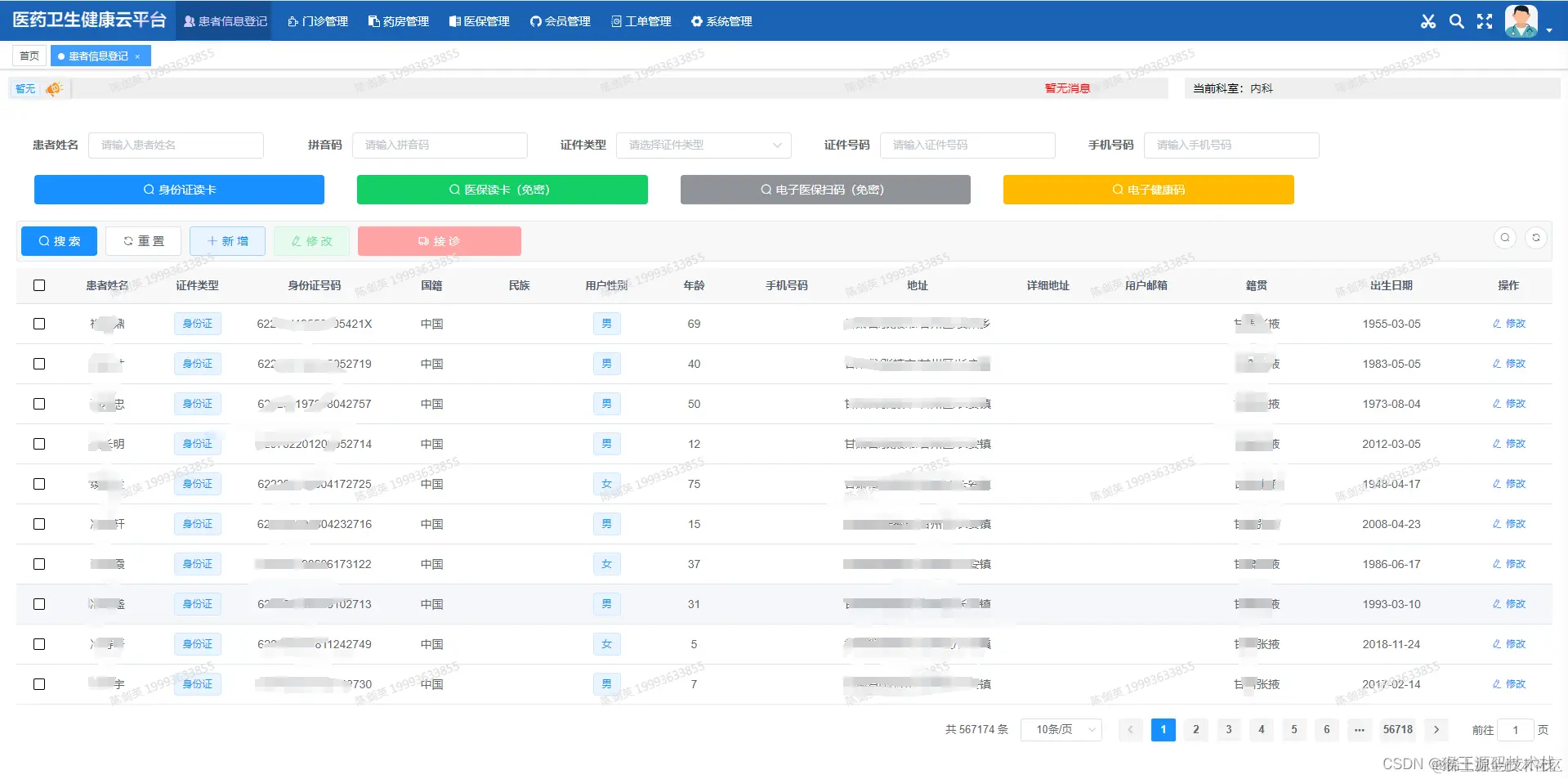The width and height of the screenshot is (1568, 779).
Task: Click the 重置 button
Action: tap(143, 241)
